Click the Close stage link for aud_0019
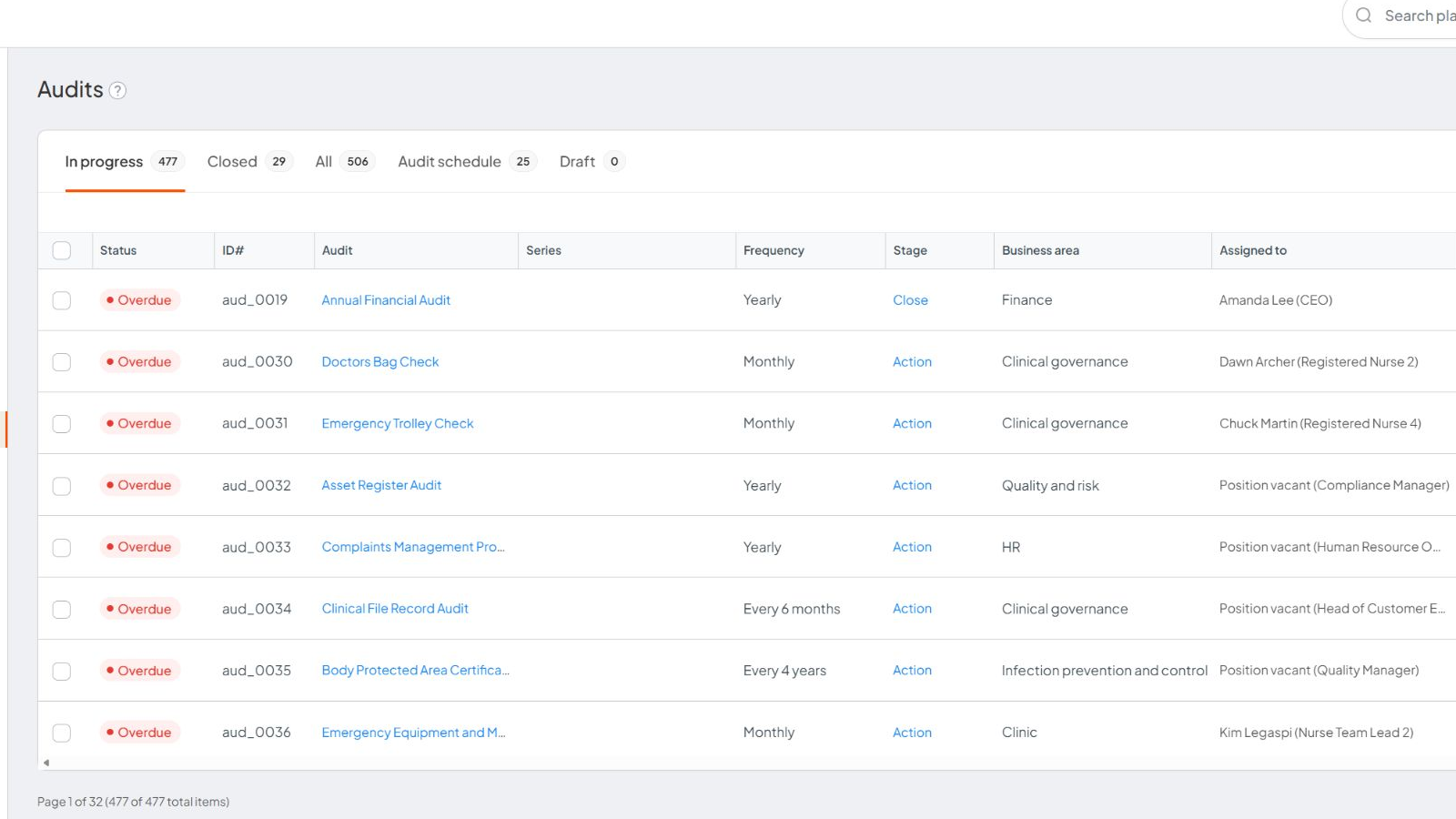Image resolution: width=1456 pixels, height=819 pixels. tap(910, 300)
